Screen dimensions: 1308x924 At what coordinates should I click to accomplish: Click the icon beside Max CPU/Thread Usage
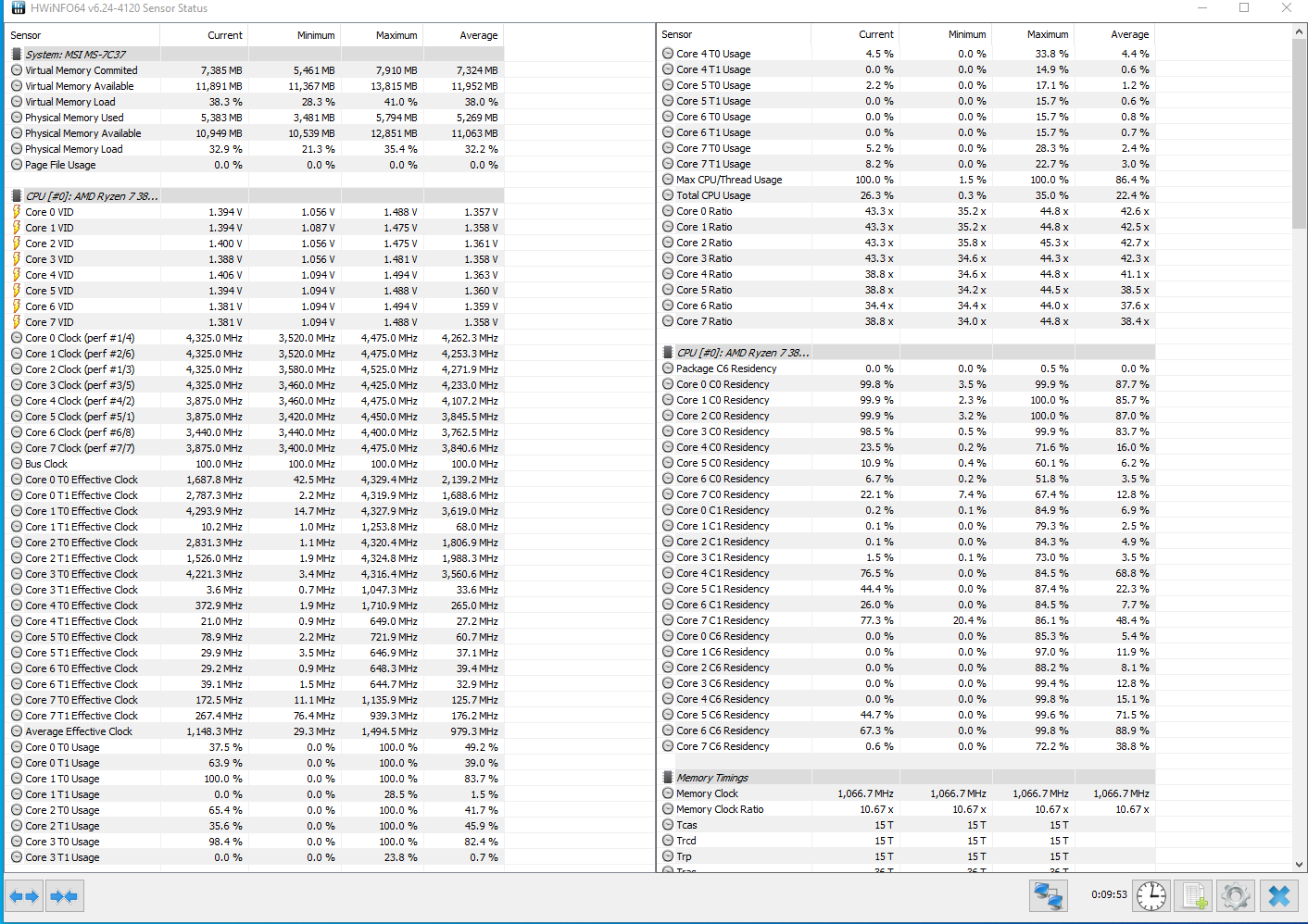click(668, 180)
